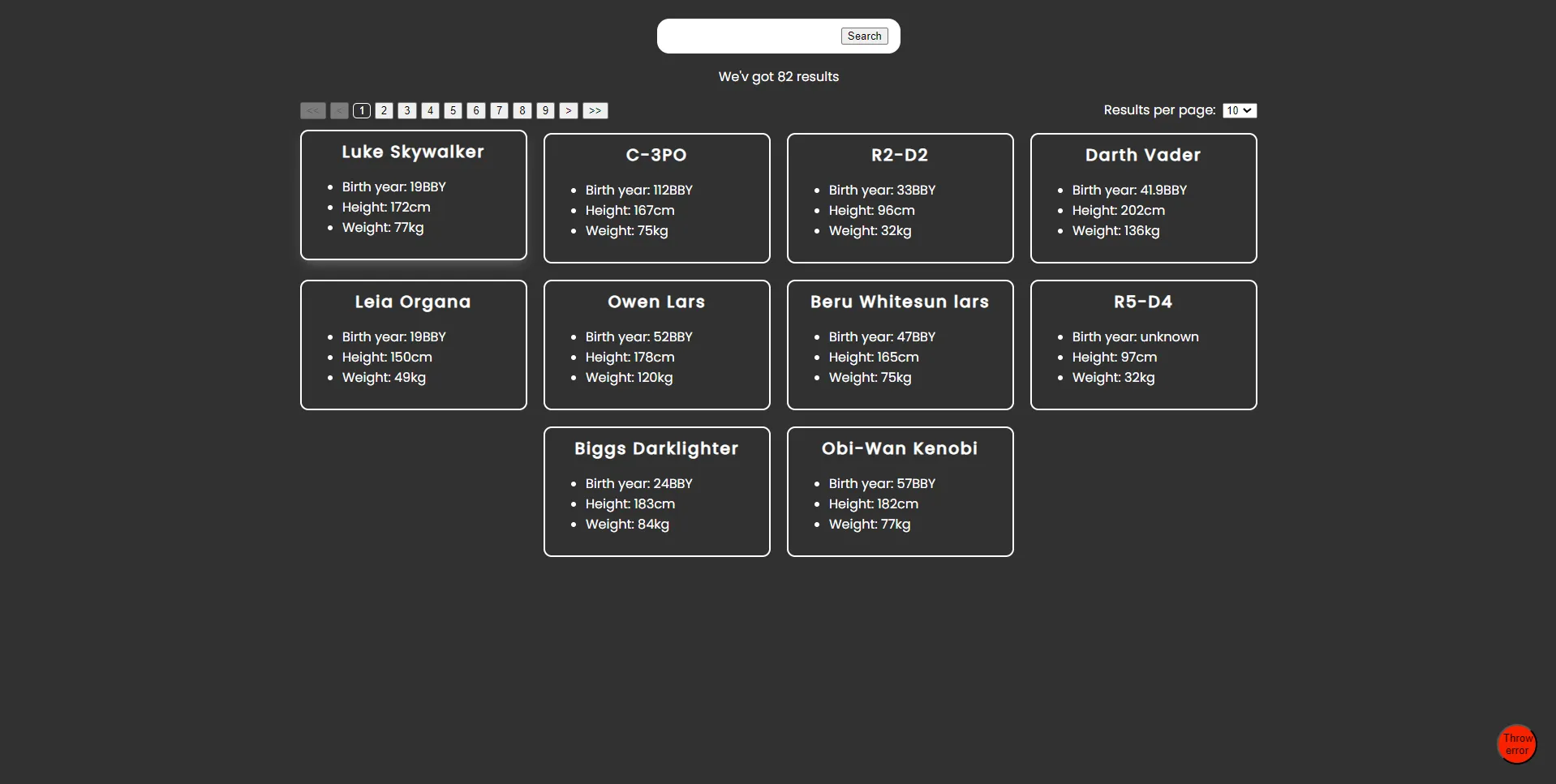Image resolution: width=1556 pixels, height=784 pixels.
Task: Open page 4 of results
Action: 431,110
